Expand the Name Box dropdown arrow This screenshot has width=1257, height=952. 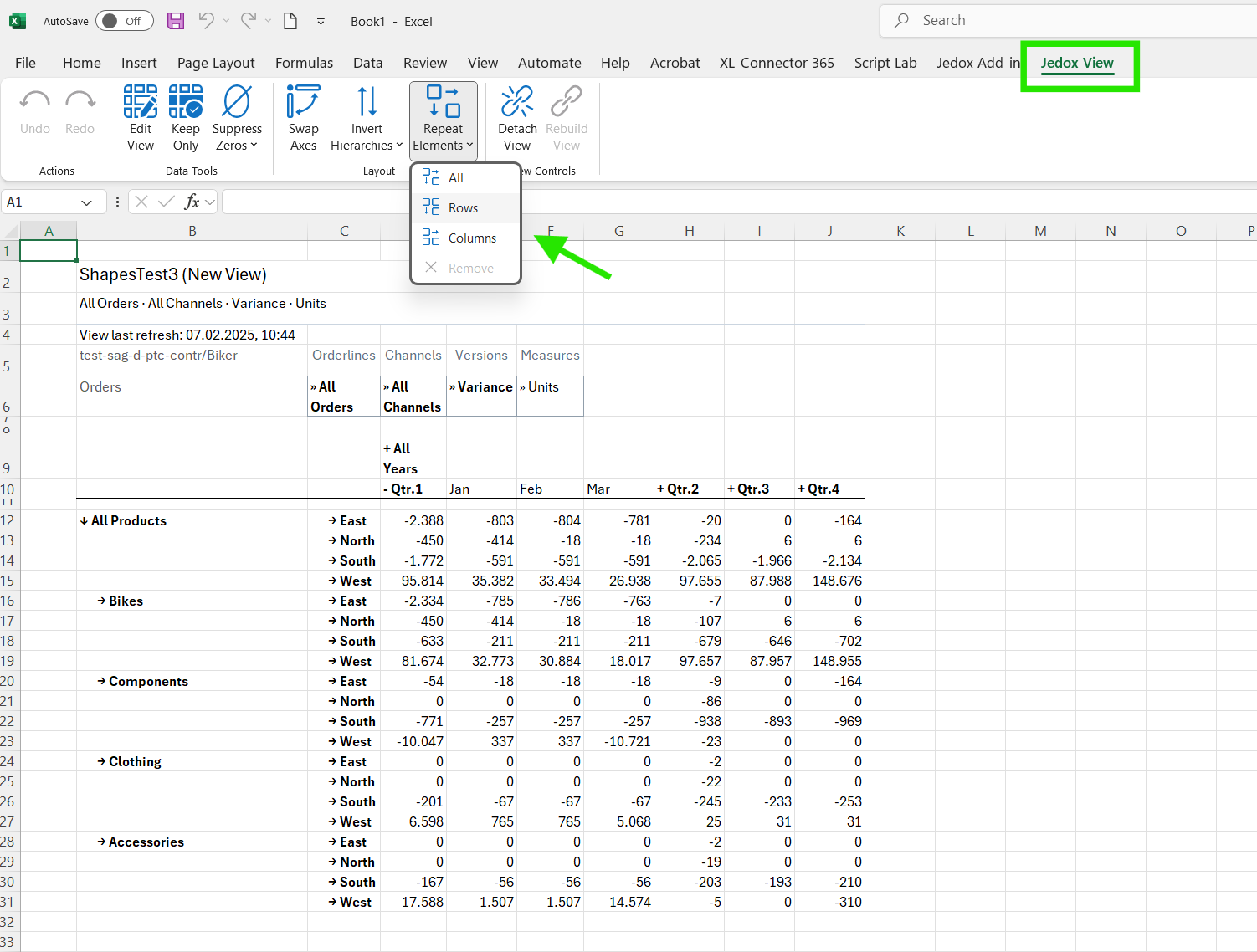point(86,202)
